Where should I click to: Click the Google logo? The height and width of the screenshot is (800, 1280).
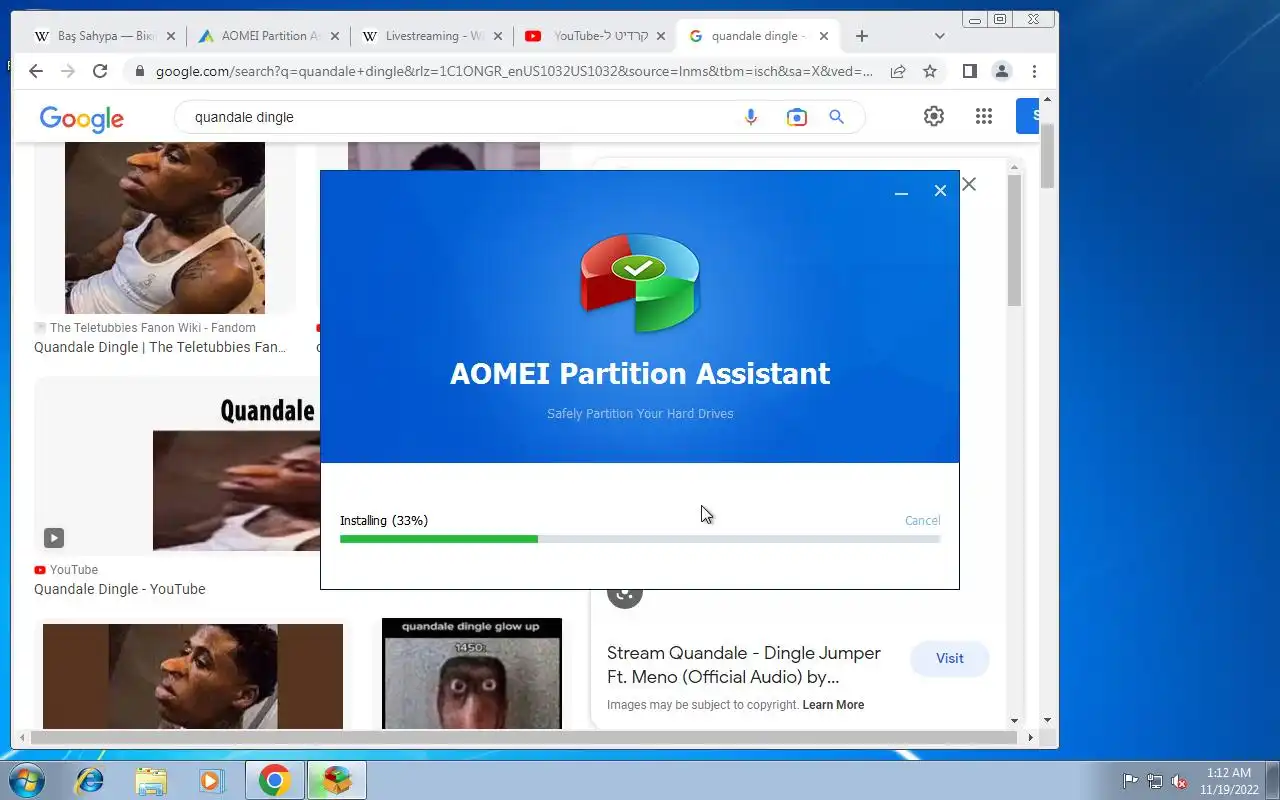(x=82, y=118)
